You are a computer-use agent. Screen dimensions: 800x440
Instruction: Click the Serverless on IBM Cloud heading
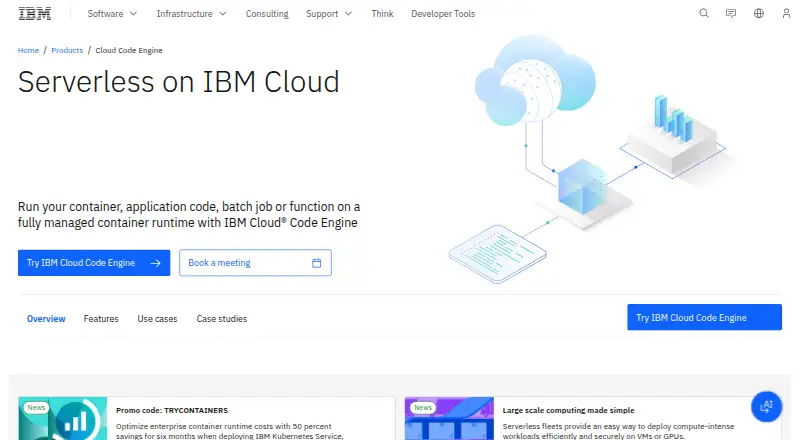(179, 82)
